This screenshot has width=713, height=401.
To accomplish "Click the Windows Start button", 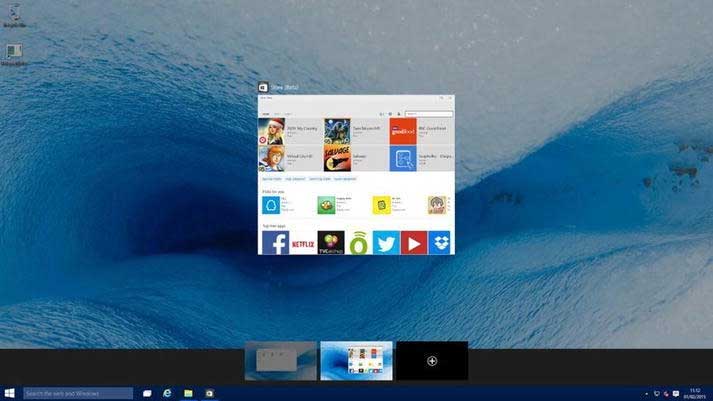I will point(10,393).
